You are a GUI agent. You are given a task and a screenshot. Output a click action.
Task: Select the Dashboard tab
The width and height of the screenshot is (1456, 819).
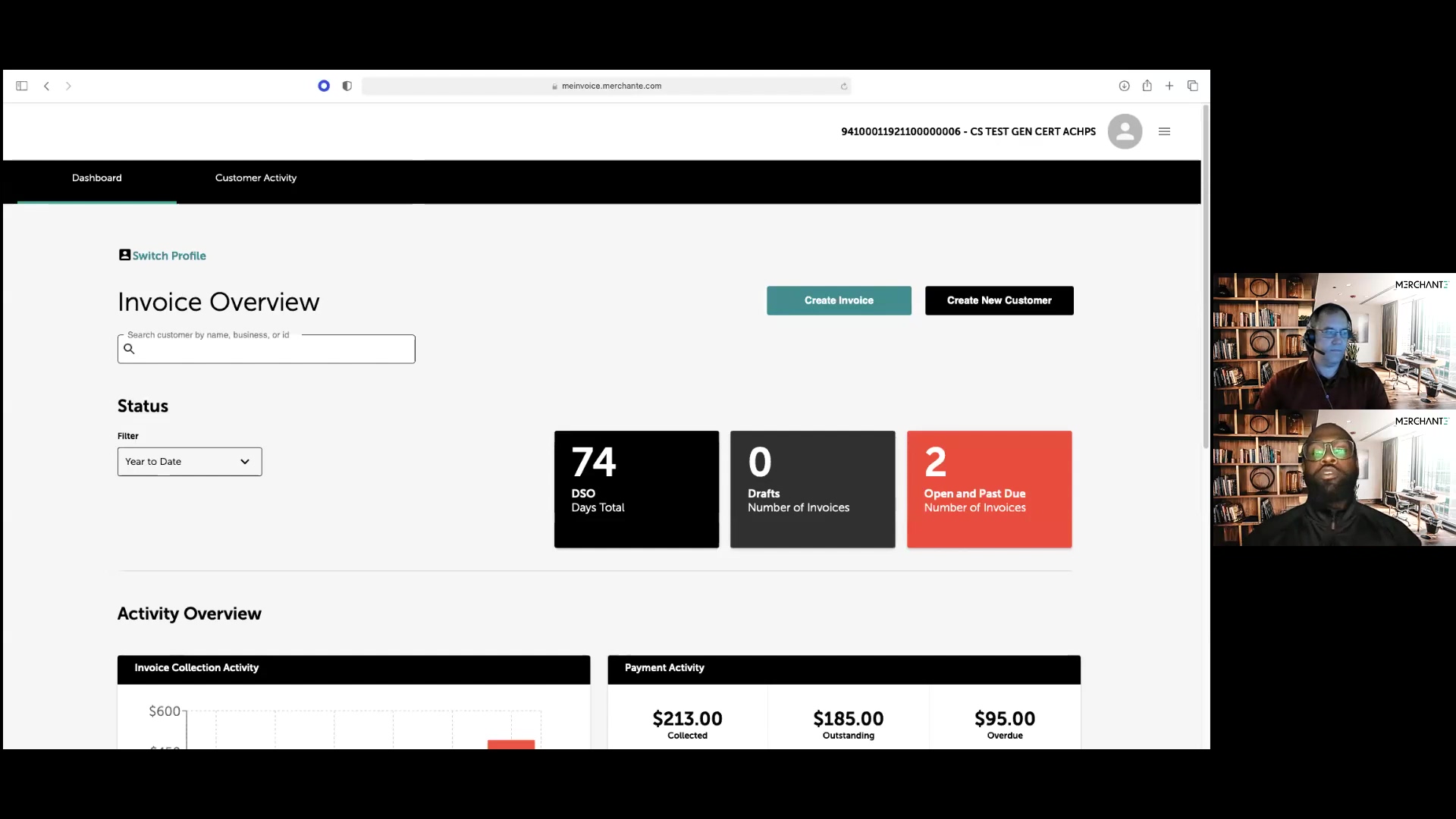tap(96, 177)
